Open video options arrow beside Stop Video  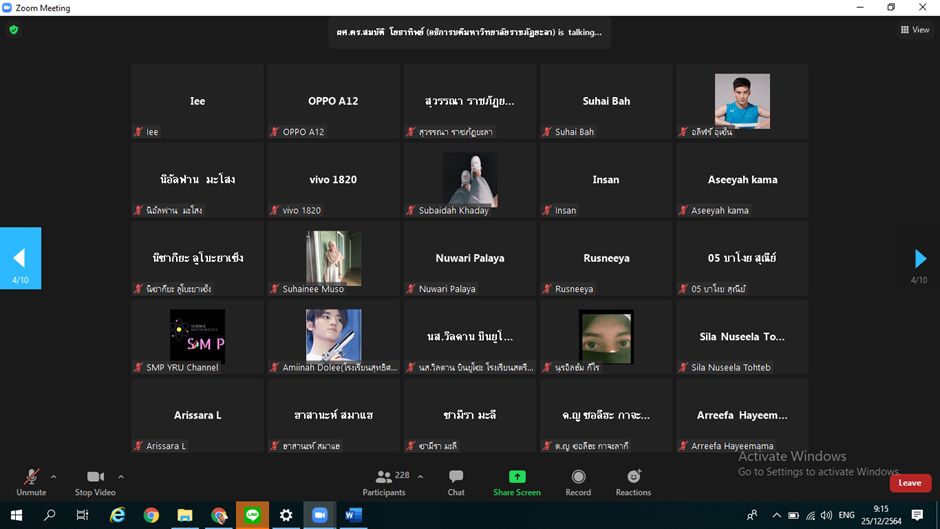click(120, 477)
